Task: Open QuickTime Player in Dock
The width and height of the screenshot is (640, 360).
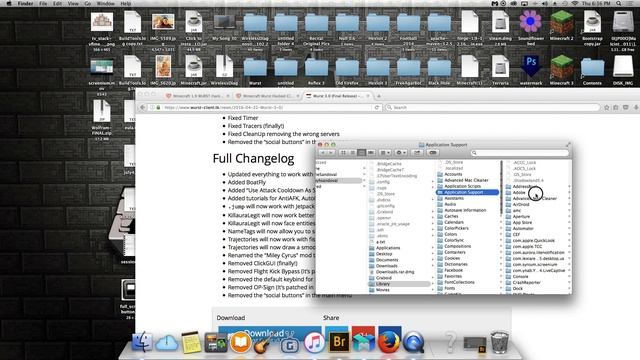Action: (x=413, y=342)
